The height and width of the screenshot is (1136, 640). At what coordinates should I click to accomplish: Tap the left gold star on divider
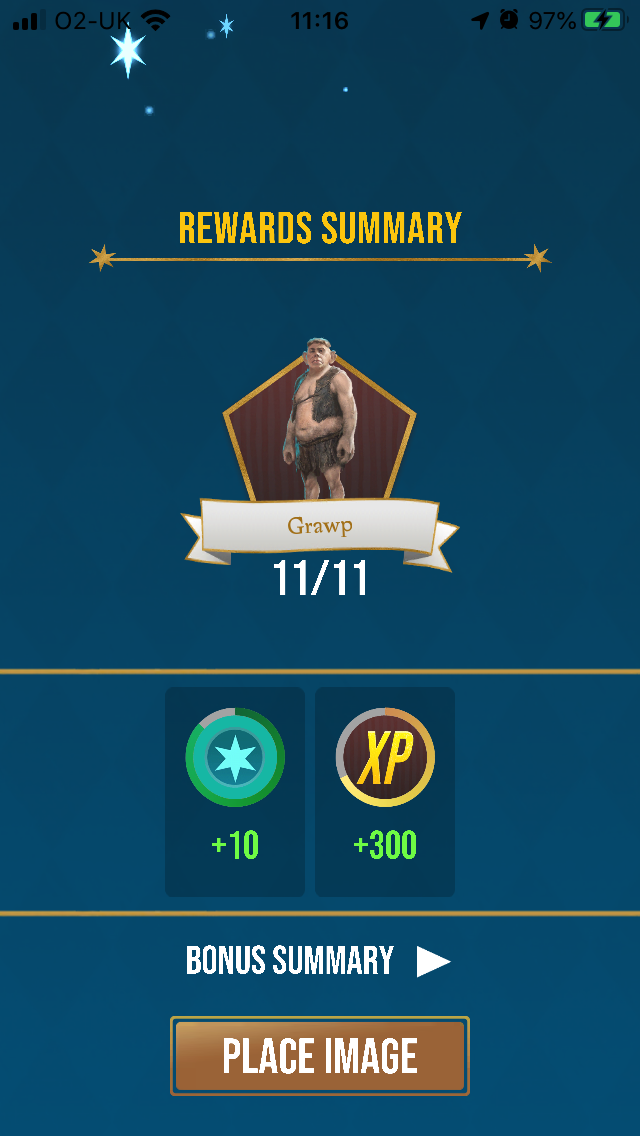click(x=102, y=258)
